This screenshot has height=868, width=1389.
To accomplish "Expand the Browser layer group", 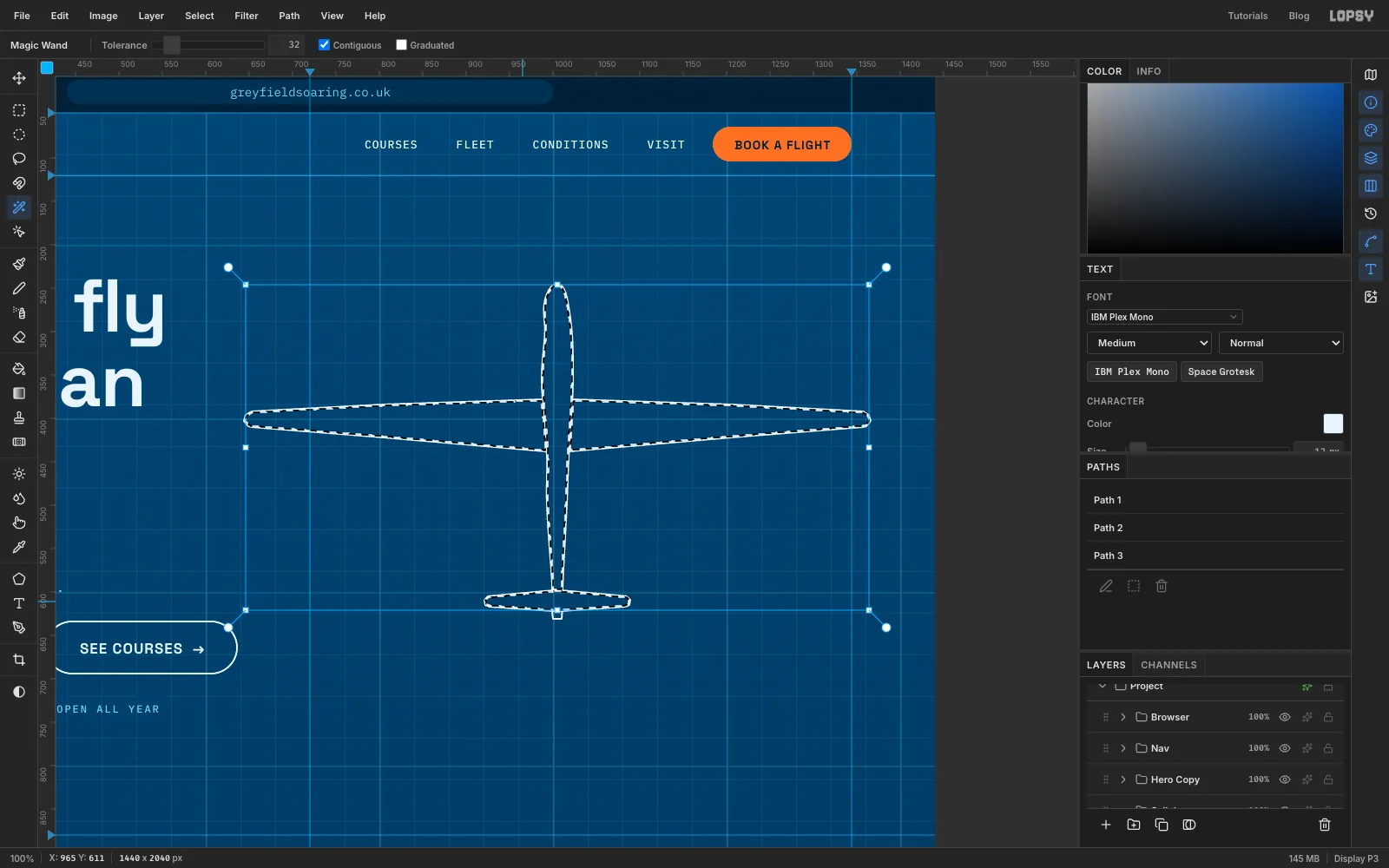I will pyautogui.click(x=1123, y=717).
